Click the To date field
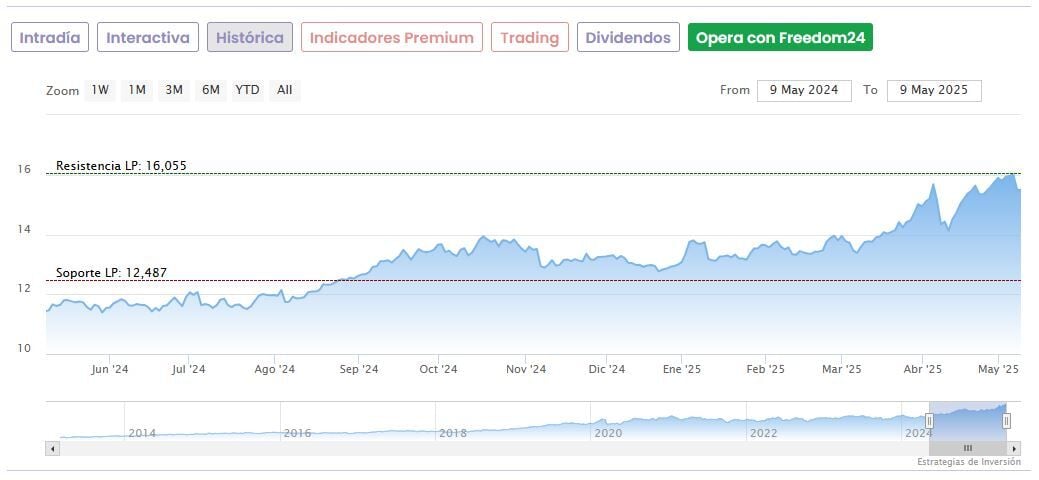The image size is (1039, 480). 934,90
